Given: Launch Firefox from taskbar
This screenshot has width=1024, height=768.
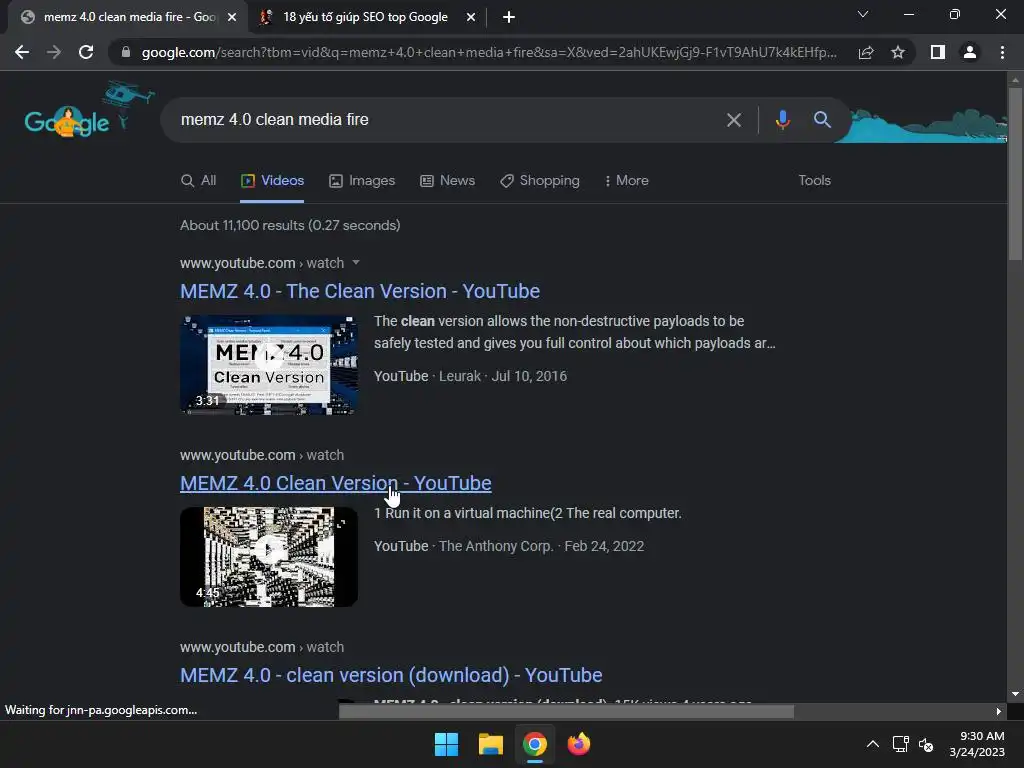Looking at the screenshot, I should click(579, 744).
